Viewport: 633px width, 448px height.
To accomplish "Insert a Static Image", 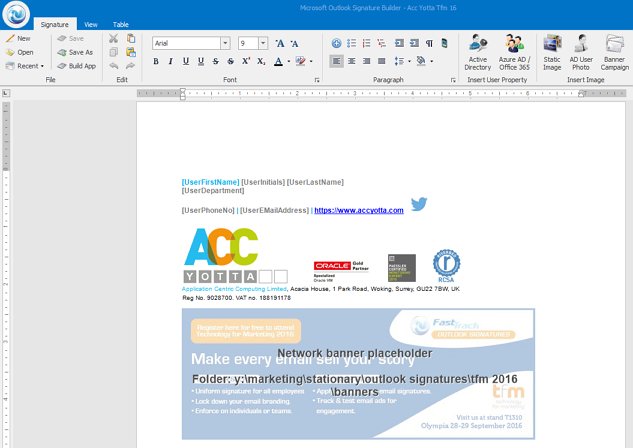I will pos(552,52).
